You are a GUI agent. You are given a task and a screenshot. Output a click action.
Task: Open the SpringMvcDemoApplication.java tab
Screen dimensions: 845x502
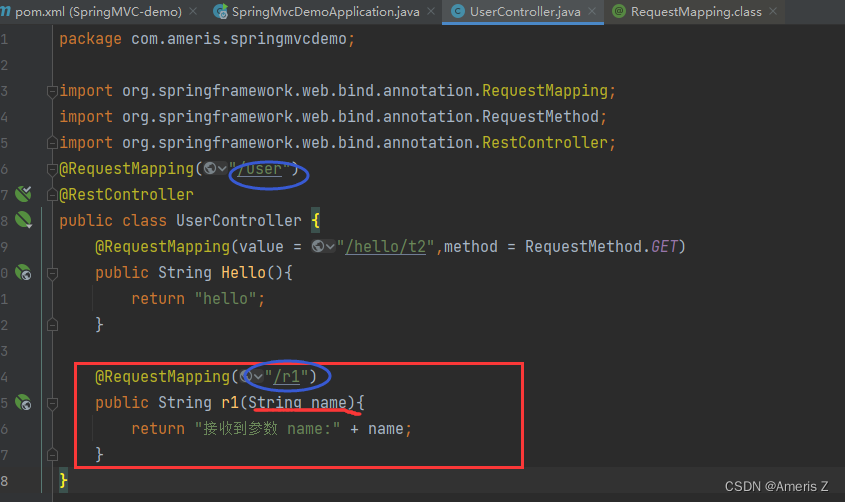(x=325, y=11)
